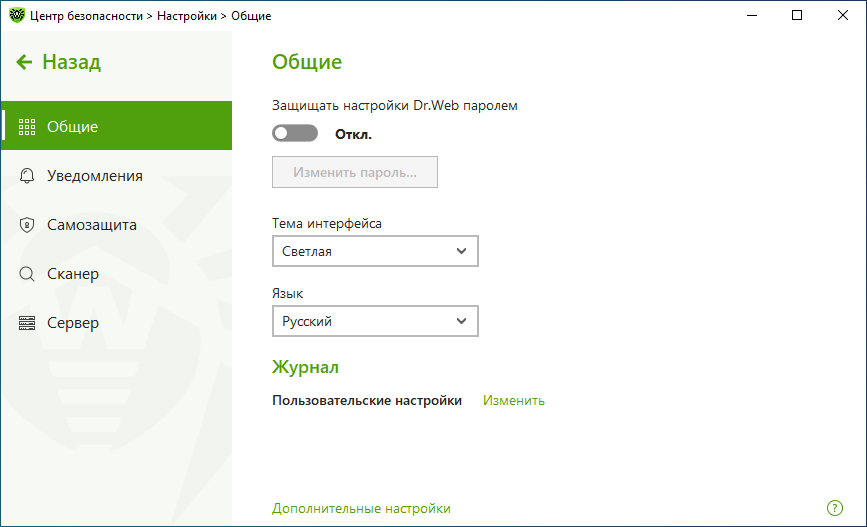Open the Язык language dropdown
The width and height of the screenshot is (867, 527).
click(x=375, y=321)
